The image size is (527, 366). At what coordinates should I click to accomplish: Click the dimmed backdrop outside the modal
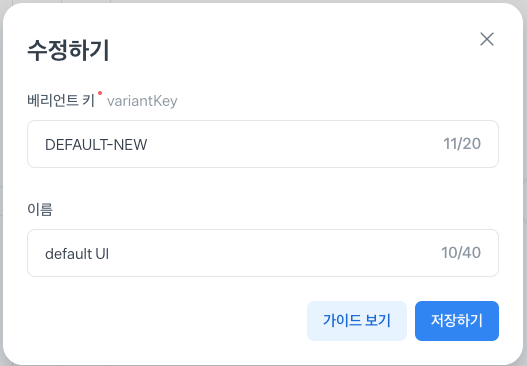pyautogui.click(x=525, y=202)
